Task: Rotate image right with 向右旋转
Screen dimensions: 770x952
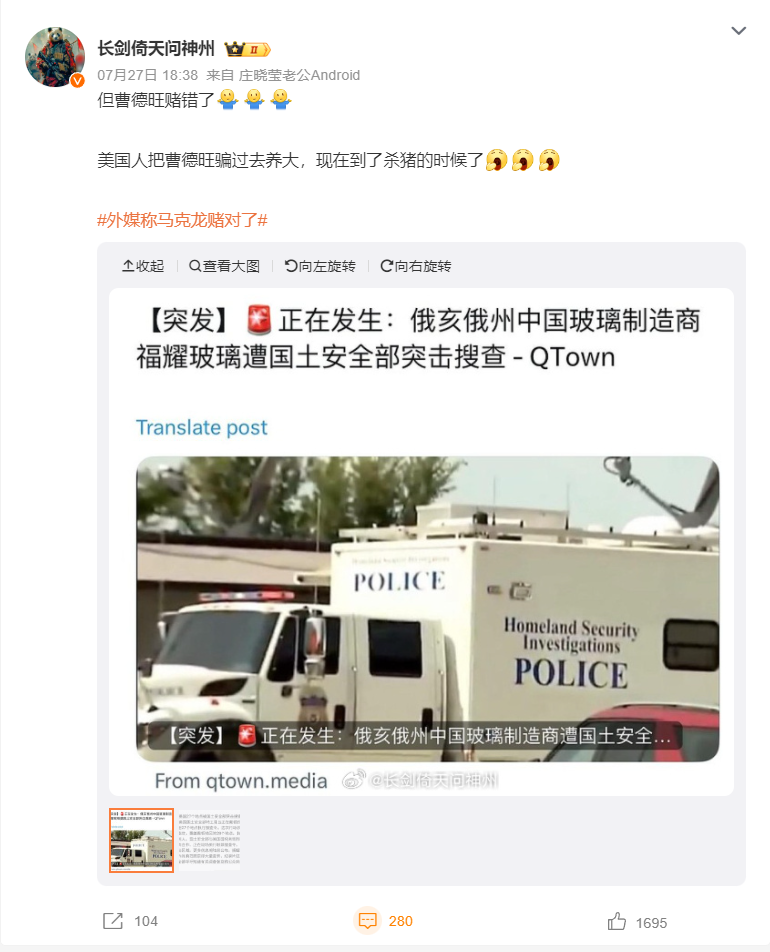Action: click(416, 266)
